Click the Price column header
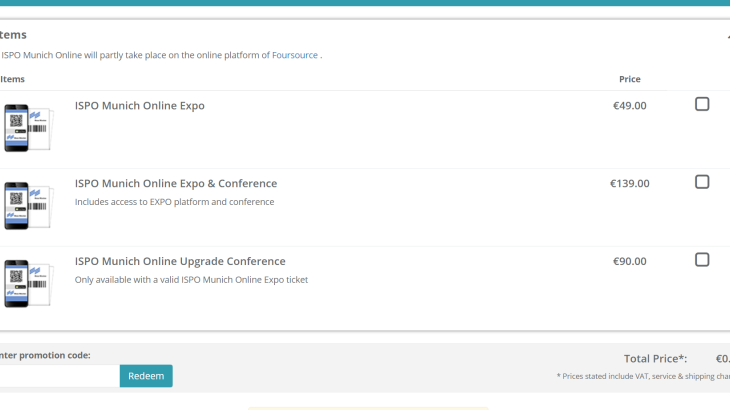The width and height of the screenshot is (730, 410). (x=629, y=79)
